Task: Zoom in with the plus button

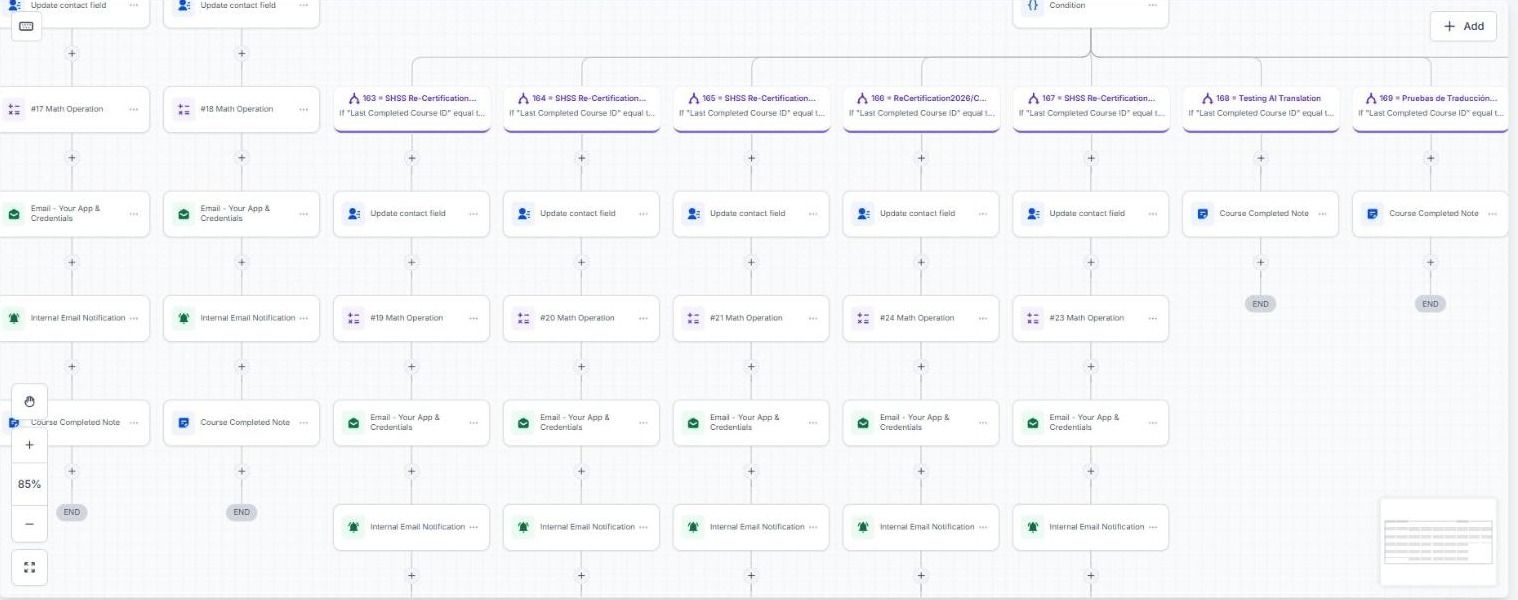Action: coord(29,445)
